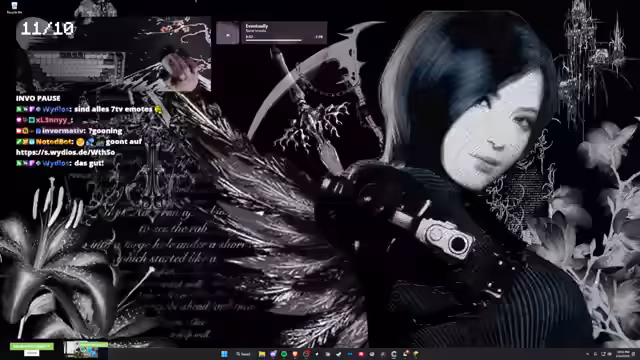Click the white C-shaped taskbar icon
The height and width of the screenshot is (360, 640).
[x=394, y=354]
